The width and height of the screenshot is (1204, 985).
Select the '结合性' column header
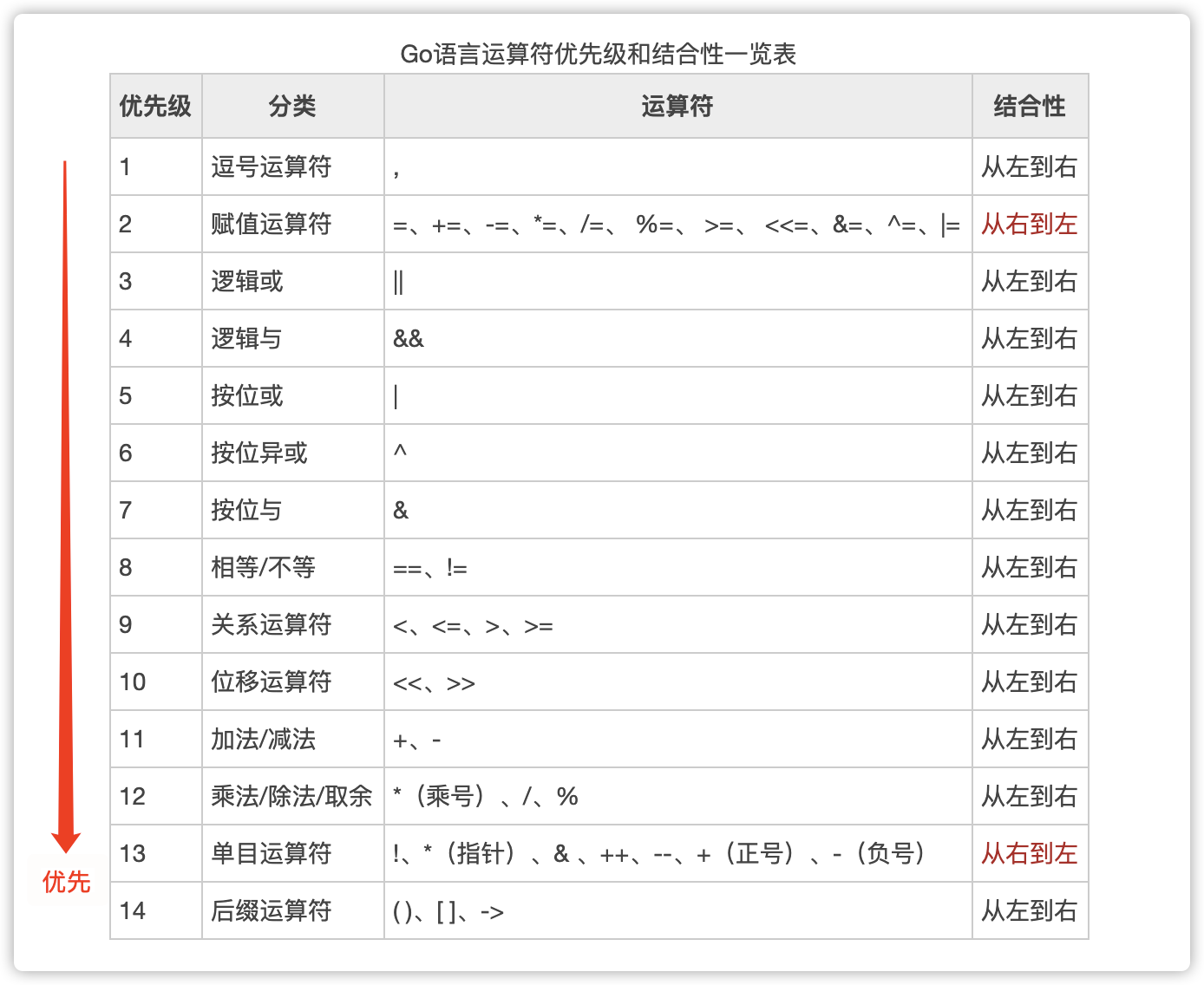pyautogui.click(x=1030, y=106)
